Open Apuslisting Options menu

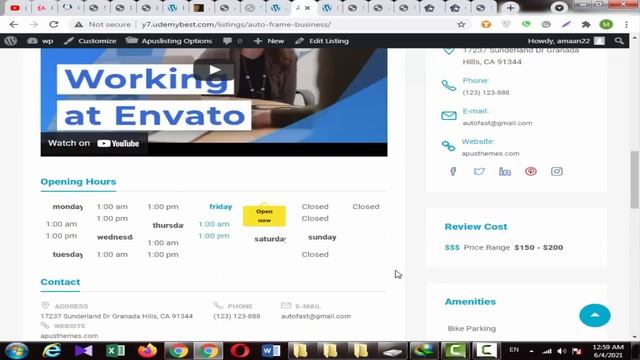[x=169, y=41]
